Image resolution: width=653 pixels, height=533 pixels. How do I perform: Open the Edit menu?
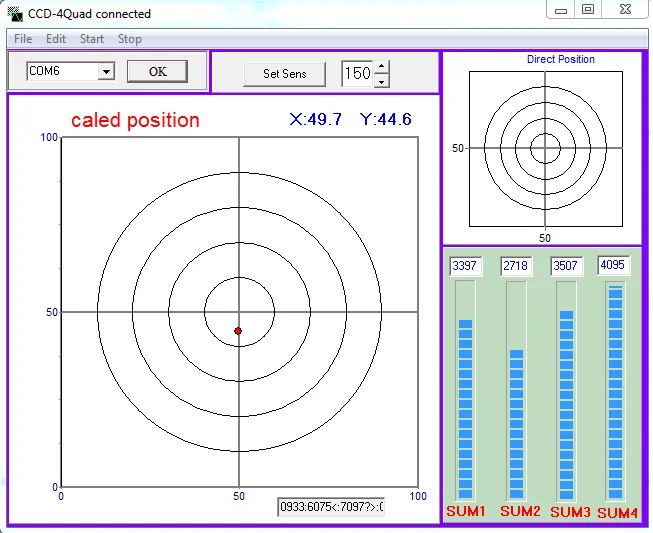point(56,39)
